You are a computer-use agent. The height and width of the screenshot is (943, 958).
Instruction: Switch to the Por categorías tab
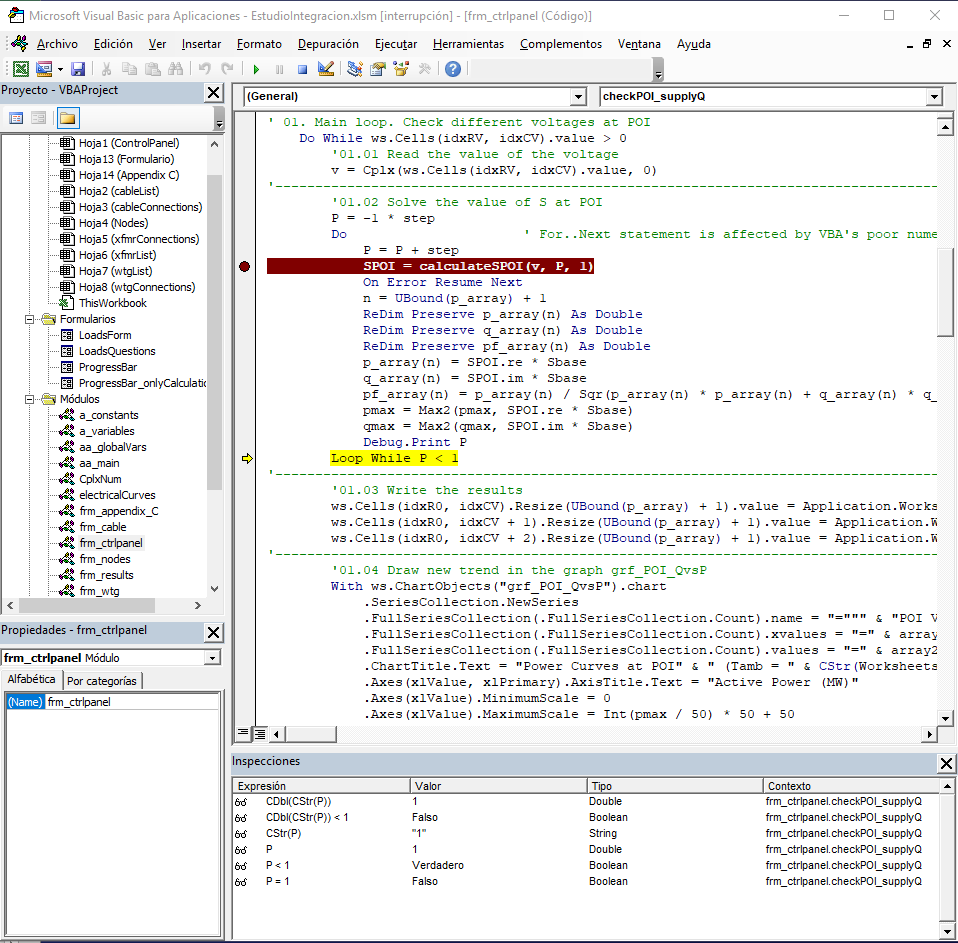[103, 681]
